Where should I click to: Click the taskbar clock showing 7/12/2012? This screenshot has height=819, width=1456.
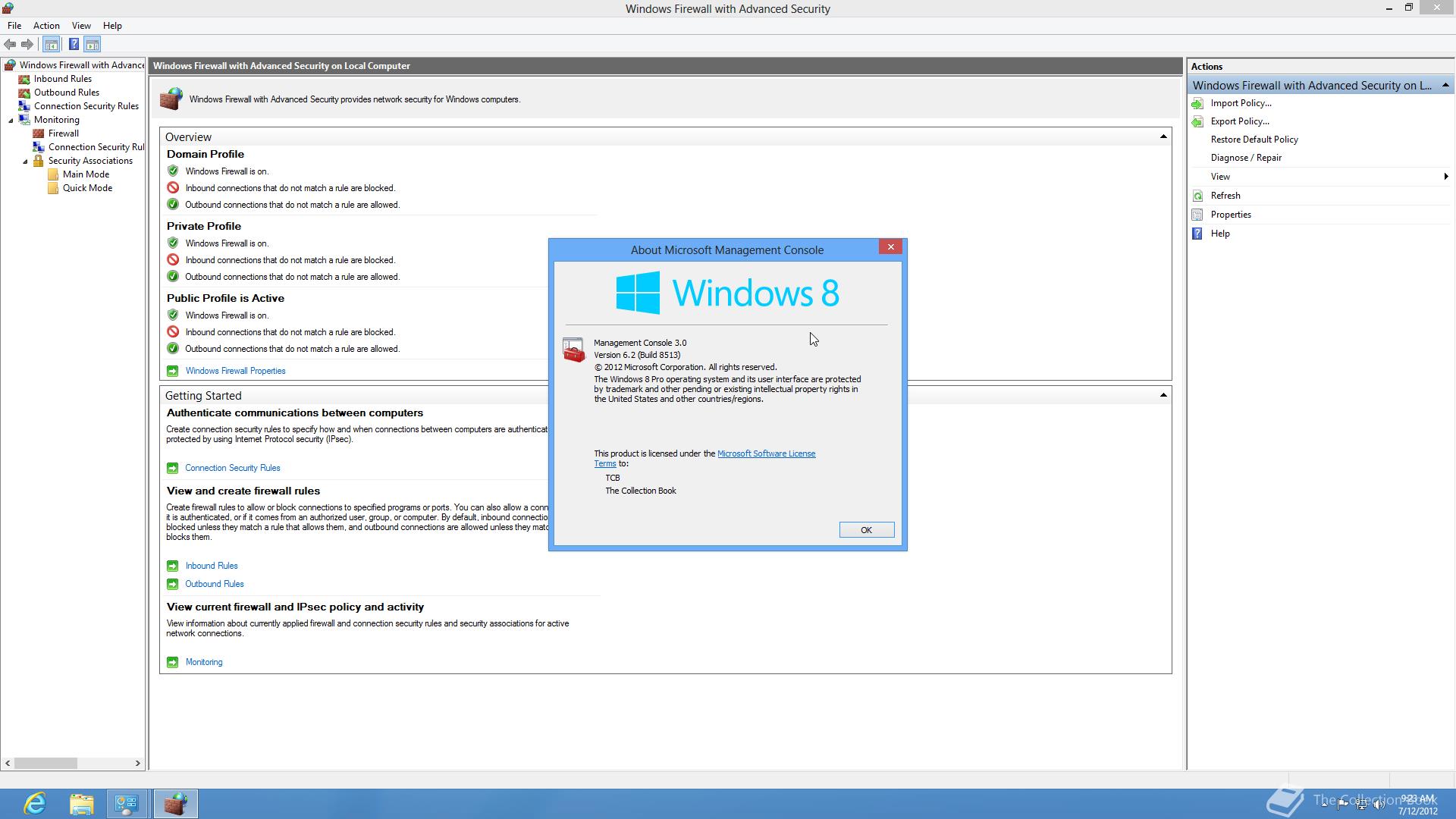coord(1417,805)
